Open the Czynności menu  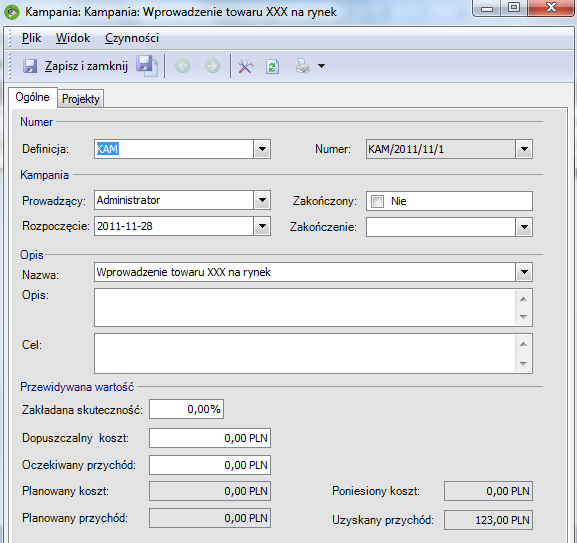132,38
